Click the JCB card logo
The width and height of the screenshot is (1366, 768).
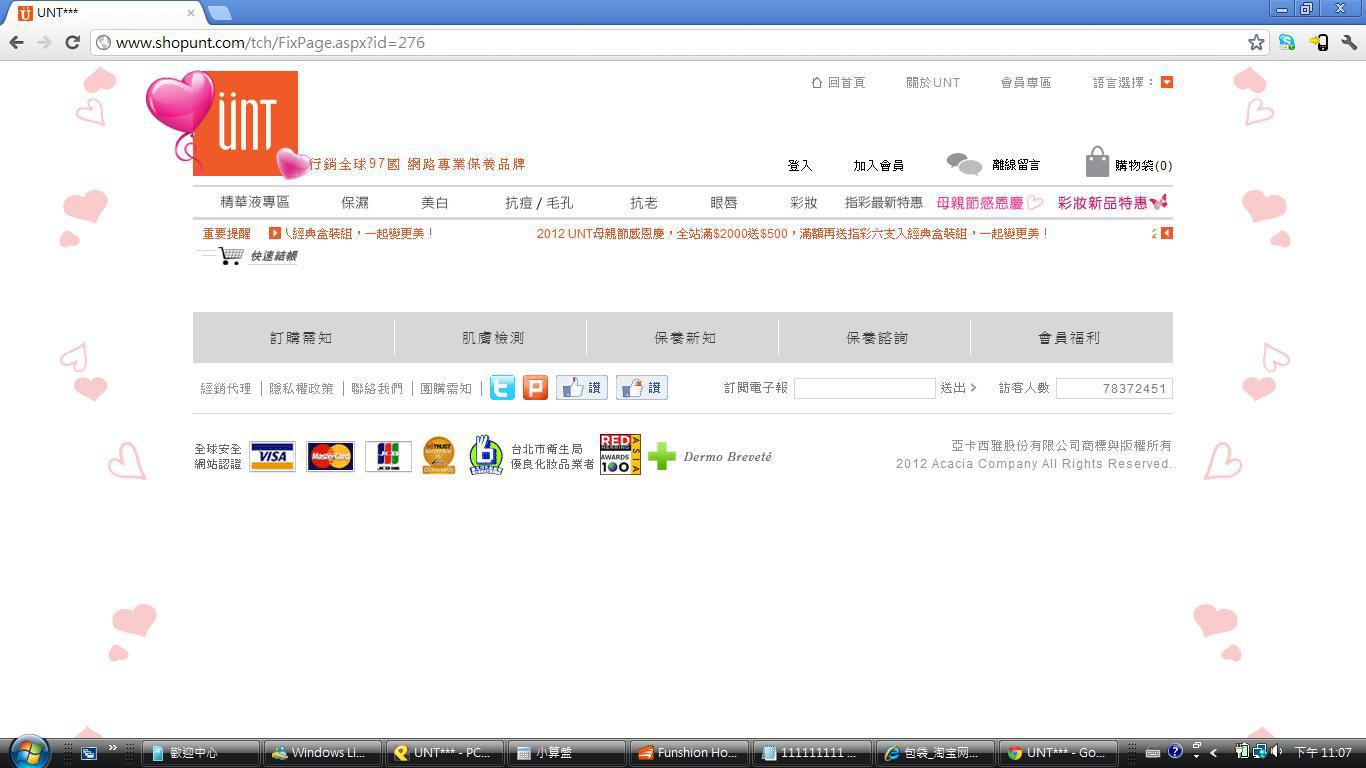[388, 456]
